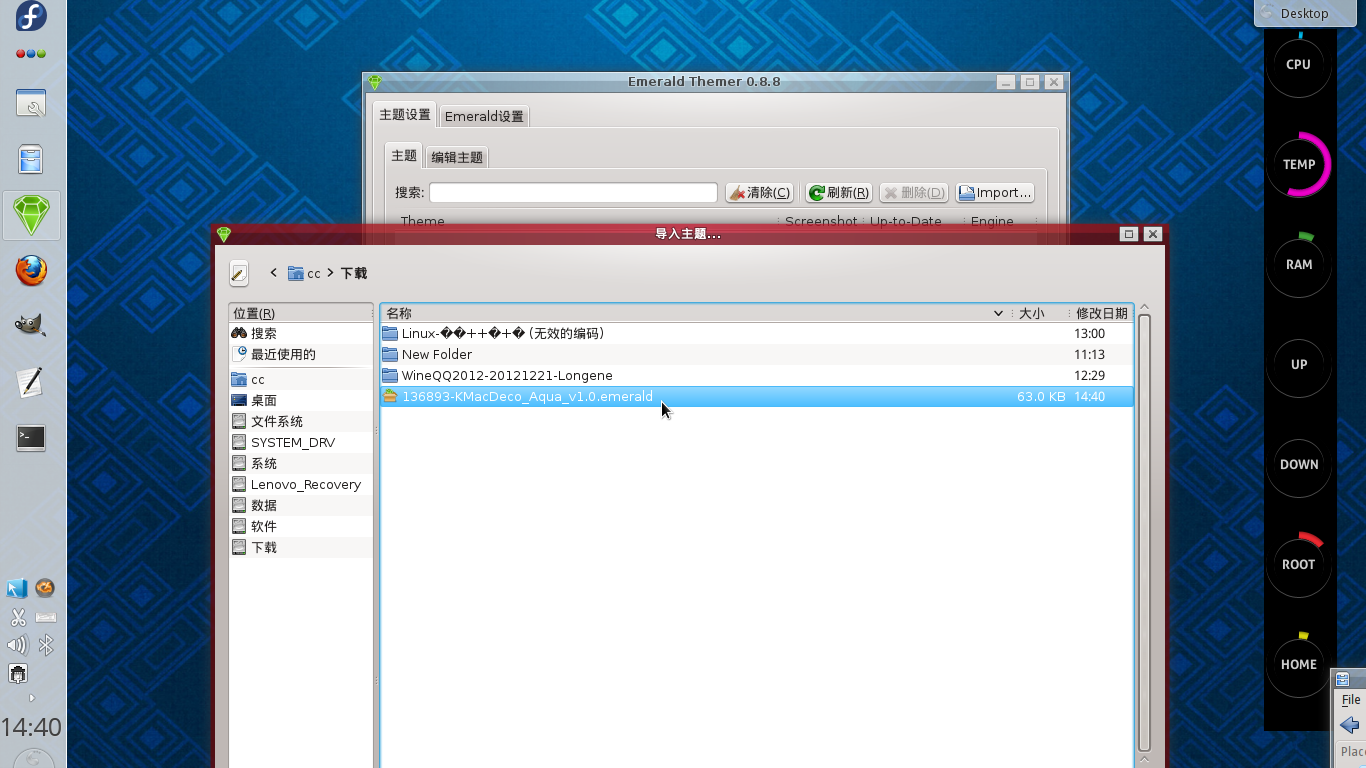Image resolution: width=1366 pixels, height=768 pixels.
Task: Select 文件系统 in the places sidebar
Action: point(301,421)
